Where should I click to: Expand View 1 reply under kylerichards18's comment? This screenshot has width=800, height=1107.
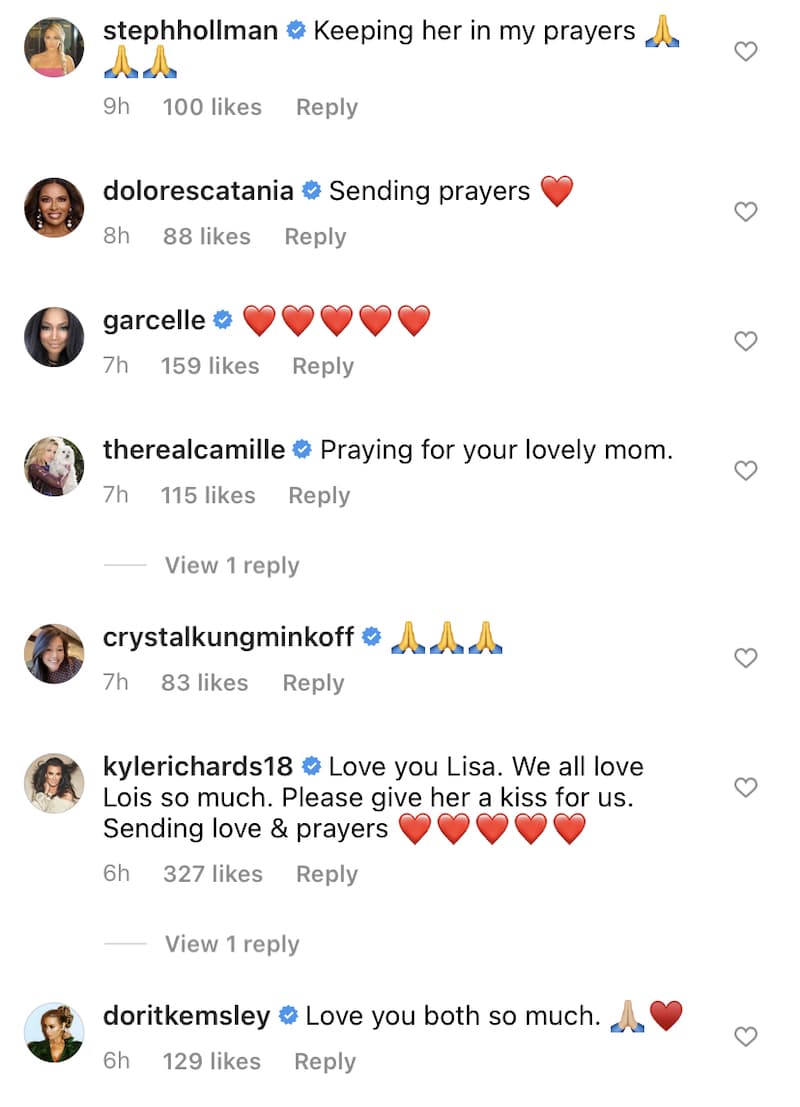click(232, 943)
